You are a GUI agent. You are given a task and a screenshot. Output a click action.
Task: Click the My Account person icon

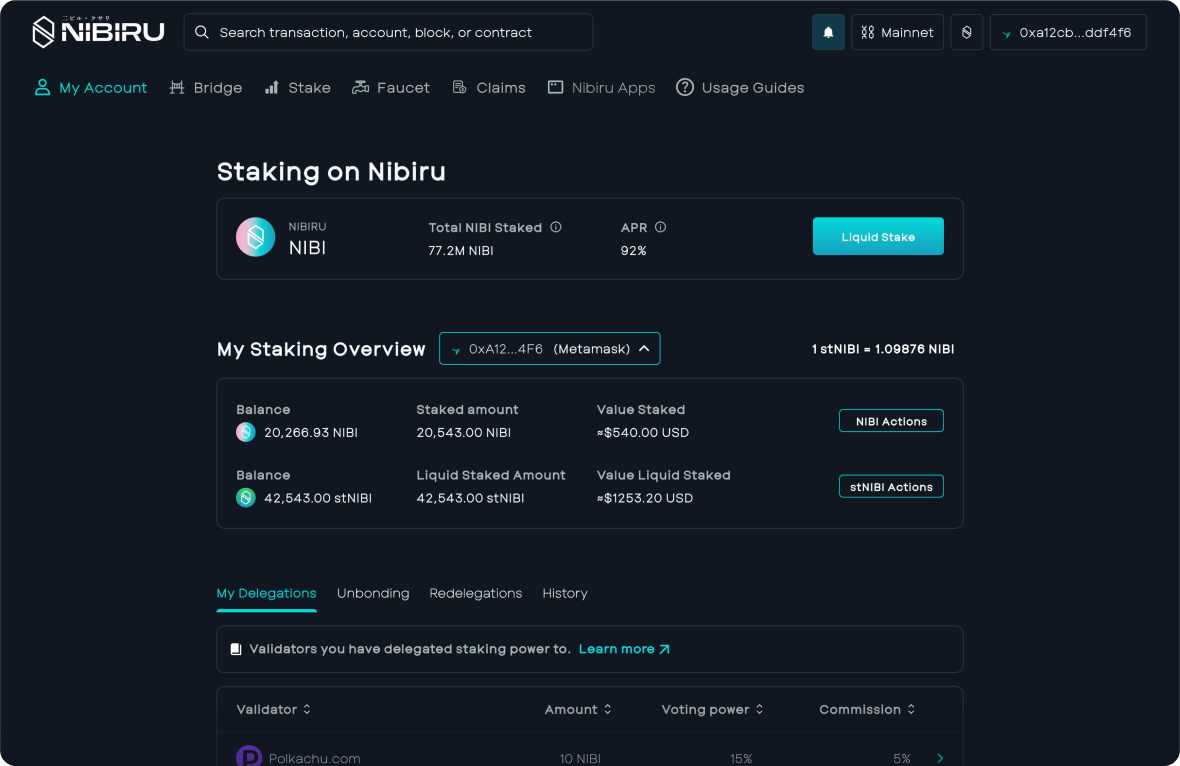pos(42,87)
